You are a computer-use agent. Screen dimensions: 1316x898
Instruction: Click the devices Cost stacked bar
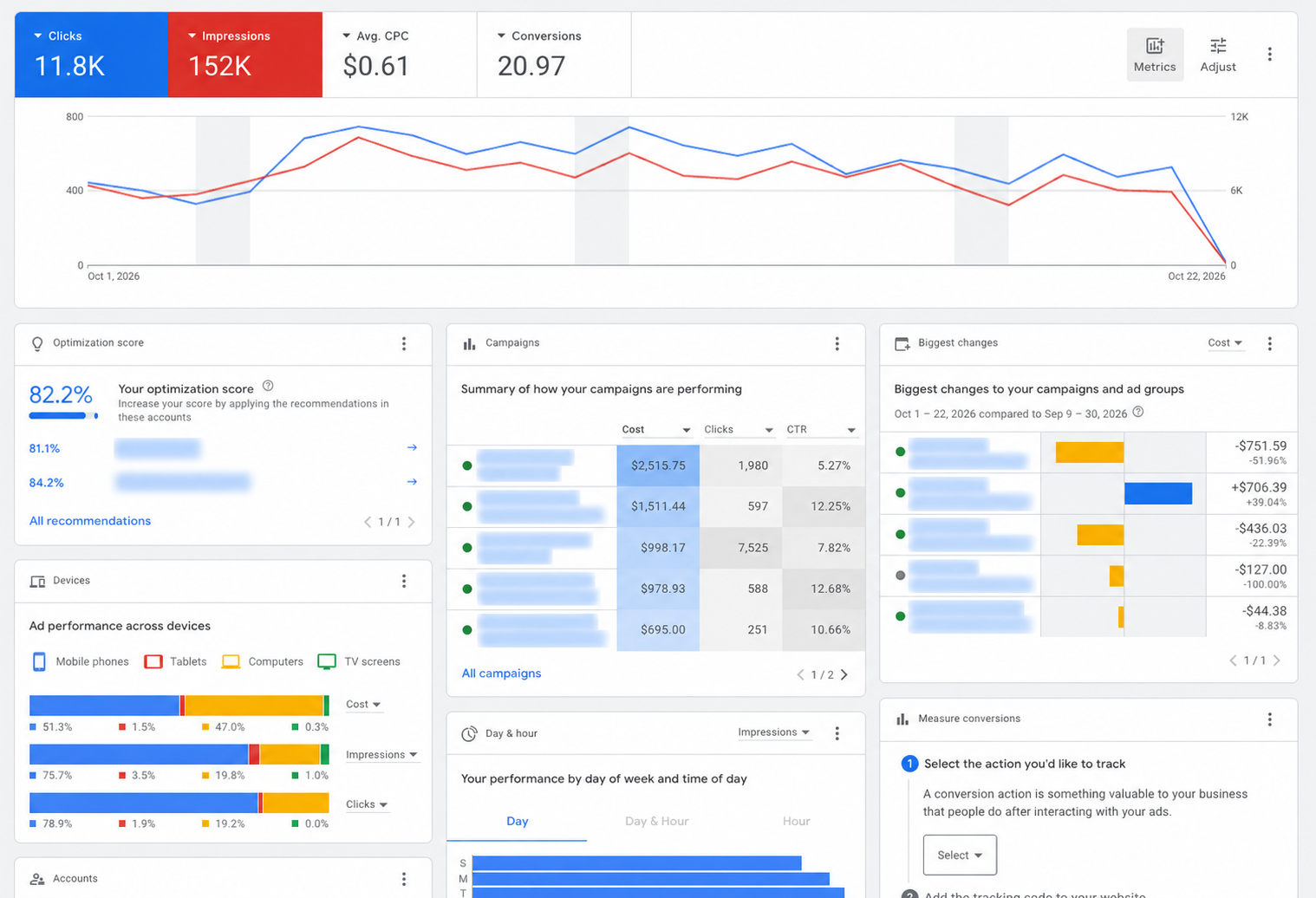(179, 705)
